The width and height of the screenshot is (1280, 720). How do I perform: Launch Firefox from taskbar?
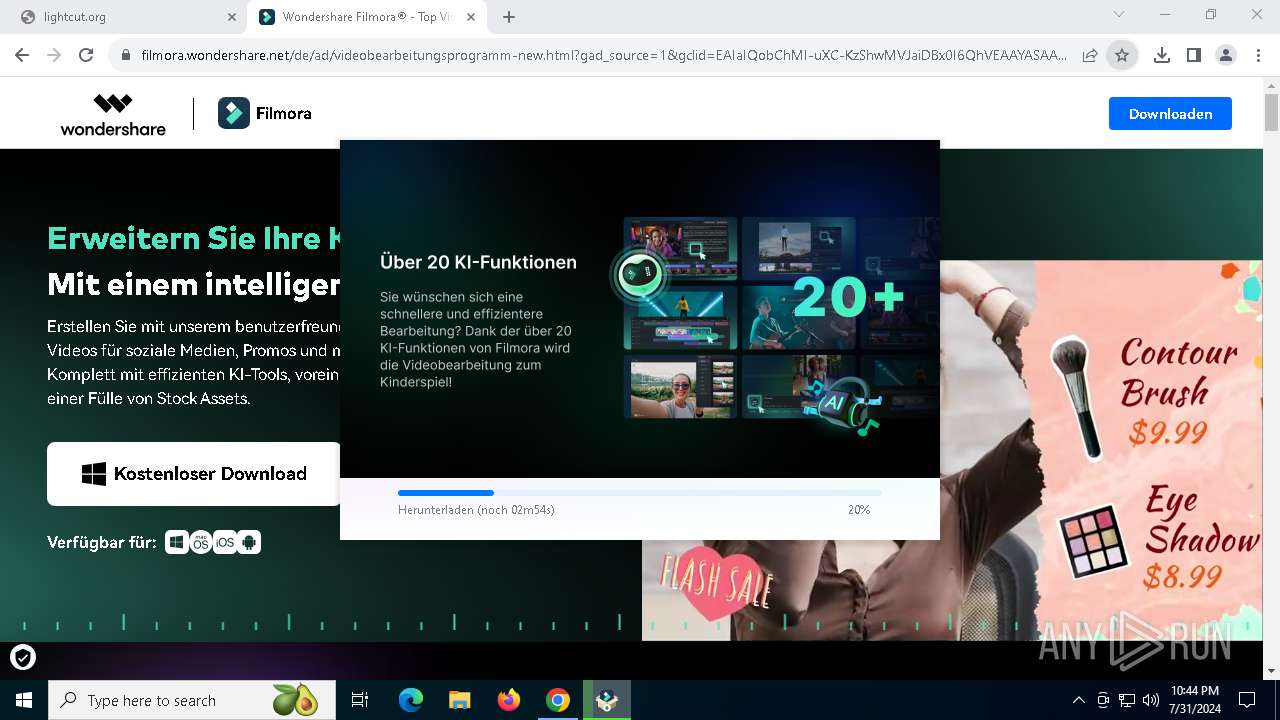(509, 700)
